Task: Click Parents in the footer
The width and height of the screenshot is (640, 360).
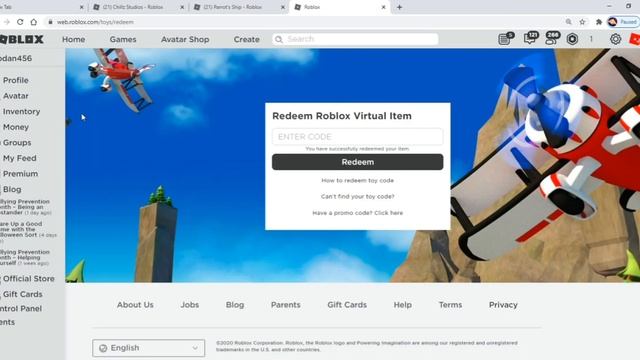Action: point(286,305)
